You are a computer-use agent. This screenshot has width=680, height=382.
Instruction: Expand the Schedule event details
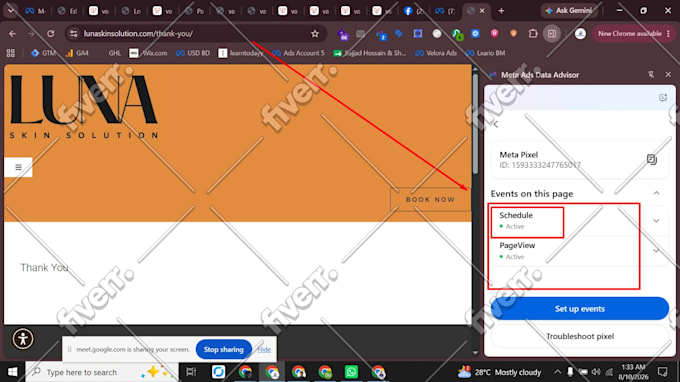point(656,221)
